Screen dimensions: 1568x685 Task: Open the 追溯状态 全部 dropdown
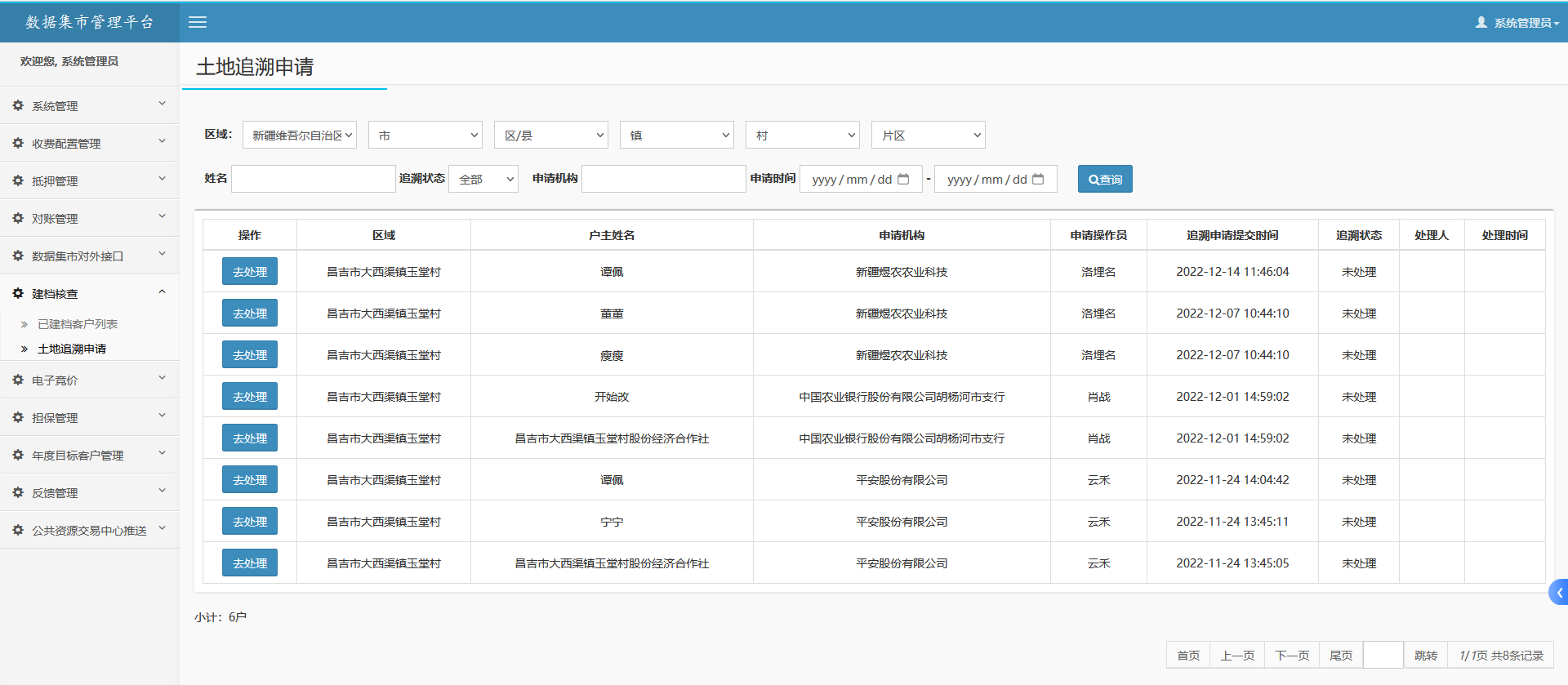[x=483, y=179]
